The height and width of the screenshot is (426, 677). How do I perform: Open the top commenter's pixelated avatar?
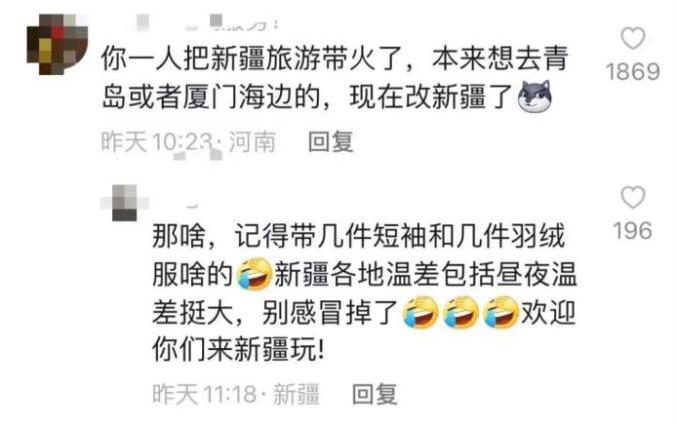(x=57, y=44)
